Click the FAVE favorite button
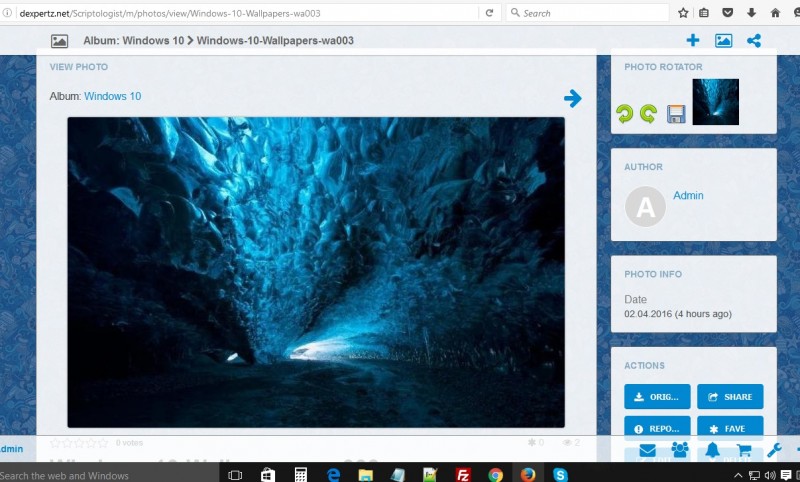 click(730, 428)
